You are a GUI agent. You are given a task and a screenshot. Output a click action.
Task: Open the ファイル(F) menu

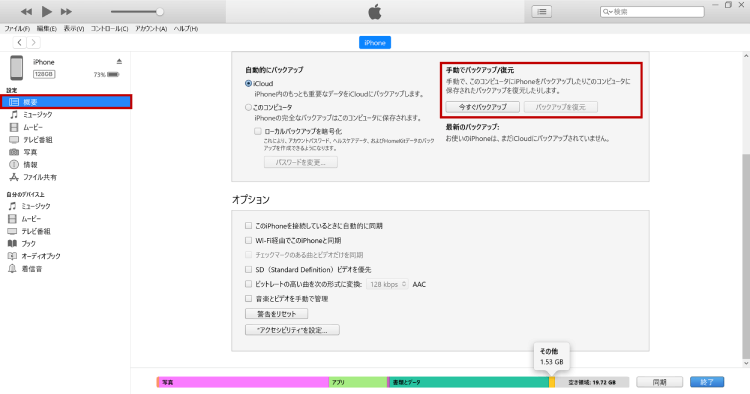click(17, 29)
